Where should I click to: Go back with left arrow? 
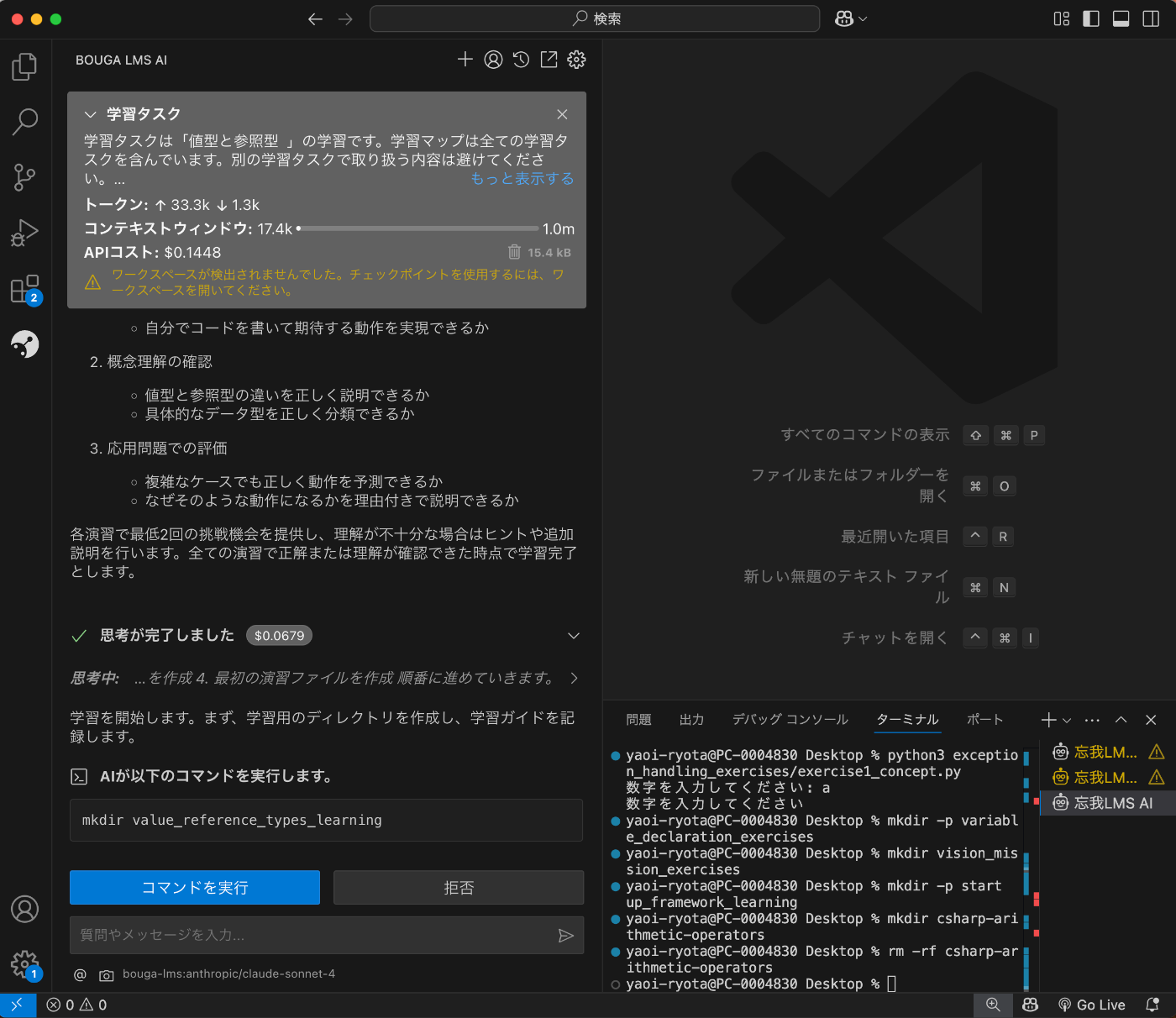[x=316, y=19]
